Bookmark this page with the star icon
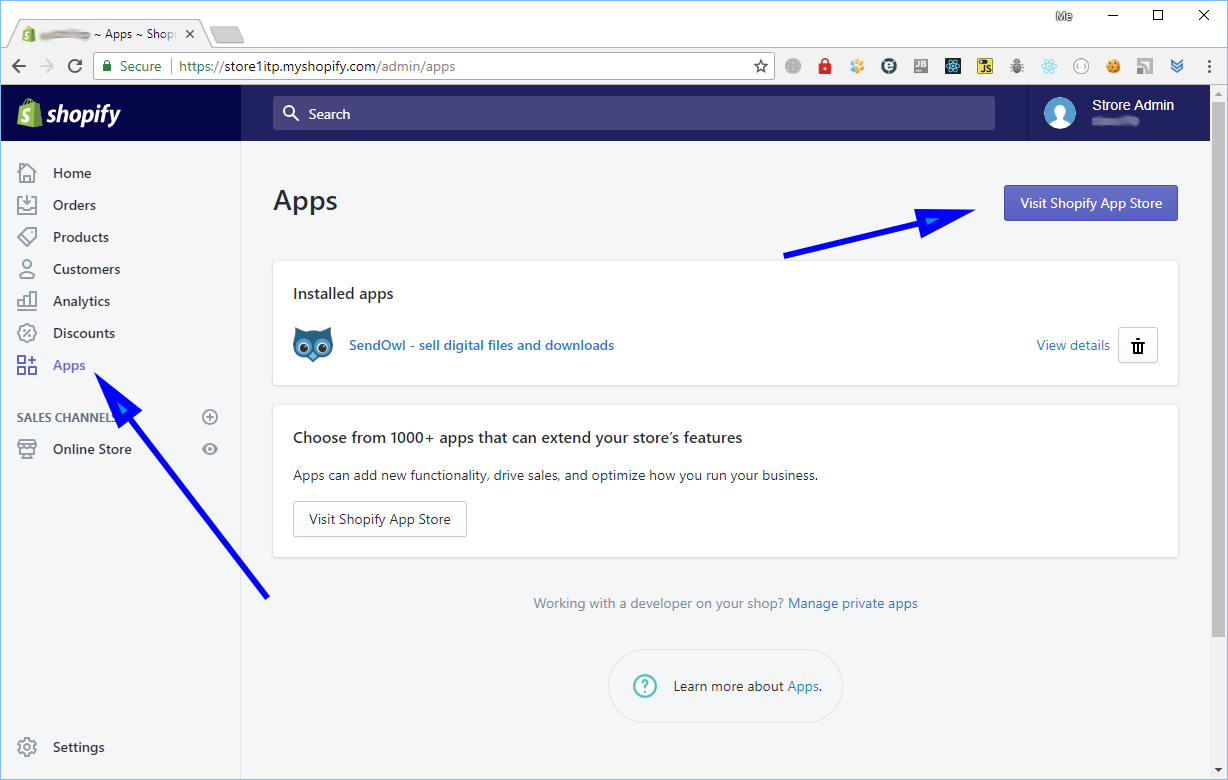The height and width of the screenshot is (780, 1228). point(761,66)
